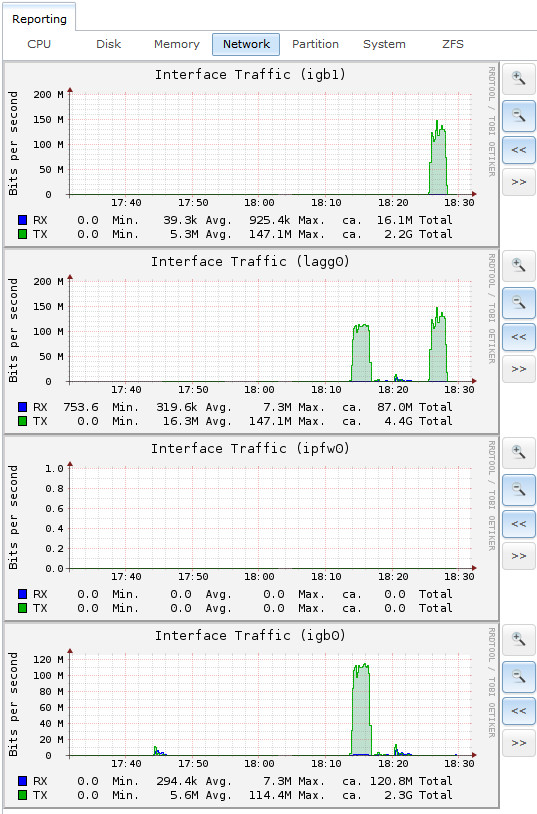Zoom out on the igb1 traffic graph
This screenshot has width=537, height=814.
[518, 115]
